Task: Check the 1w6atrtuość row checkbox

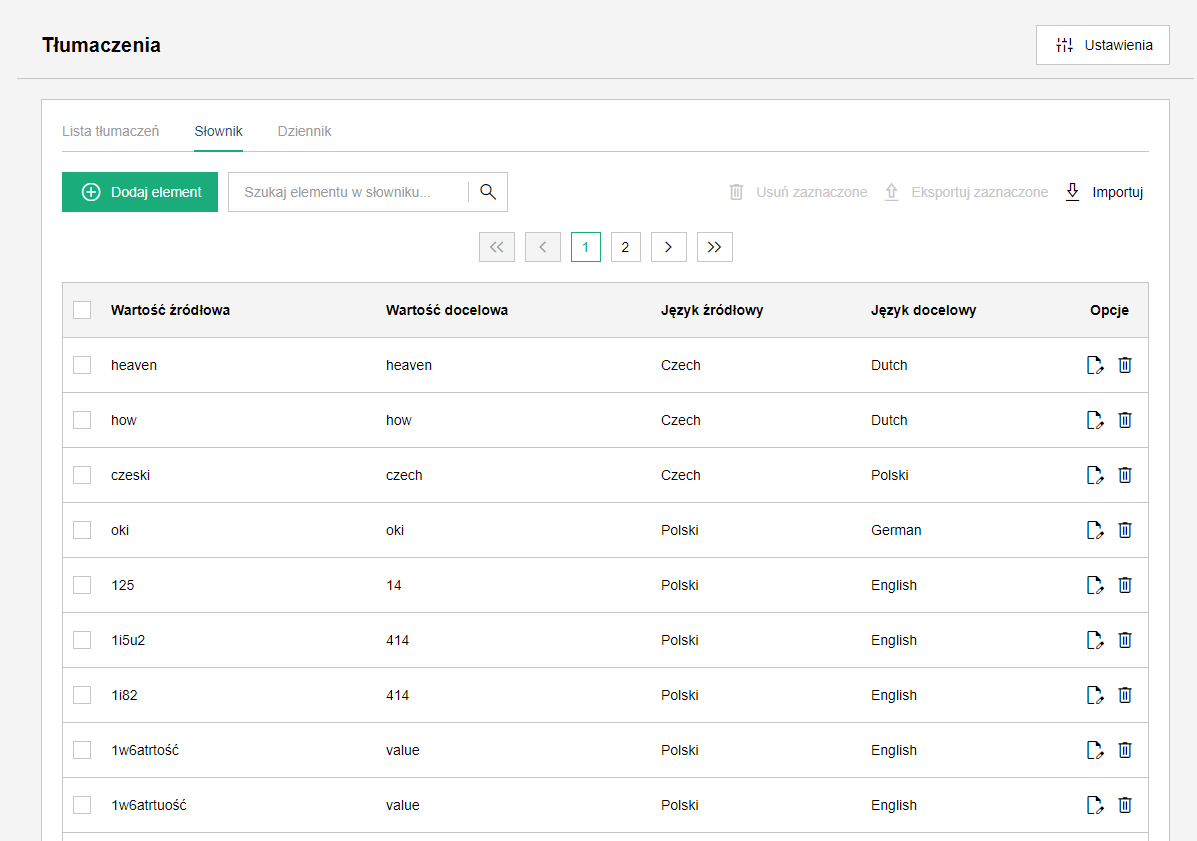Action: [x=82, y=804]
